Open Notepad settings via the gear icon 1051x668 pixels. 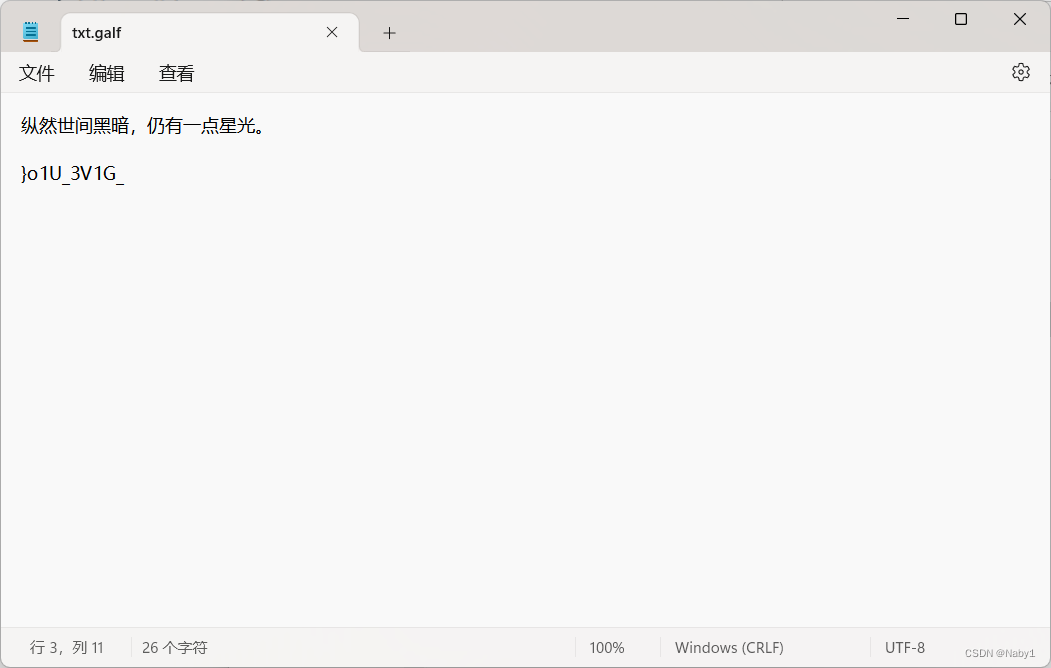coord(1020,71)
